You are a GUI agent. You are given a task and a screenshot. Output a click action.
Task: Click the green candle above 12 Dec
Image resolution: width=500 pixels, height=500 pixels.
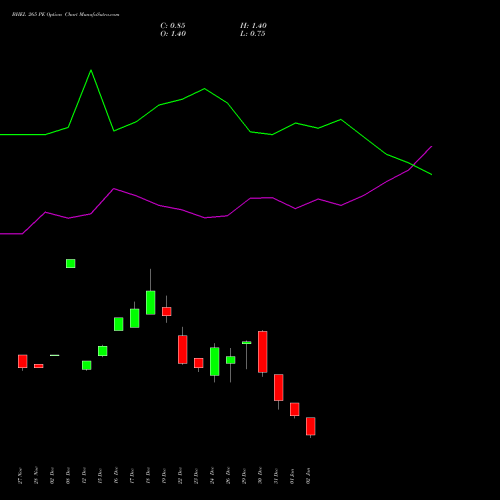pyautogui.click(x=87, y=365)
